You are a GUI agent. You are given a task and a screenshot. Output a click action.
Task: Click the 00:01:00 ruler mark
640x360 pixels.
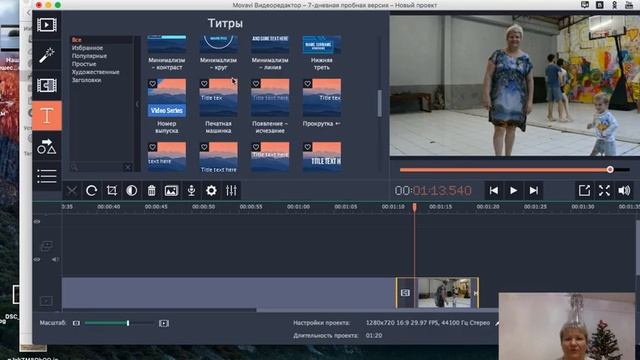pos(298,207)
